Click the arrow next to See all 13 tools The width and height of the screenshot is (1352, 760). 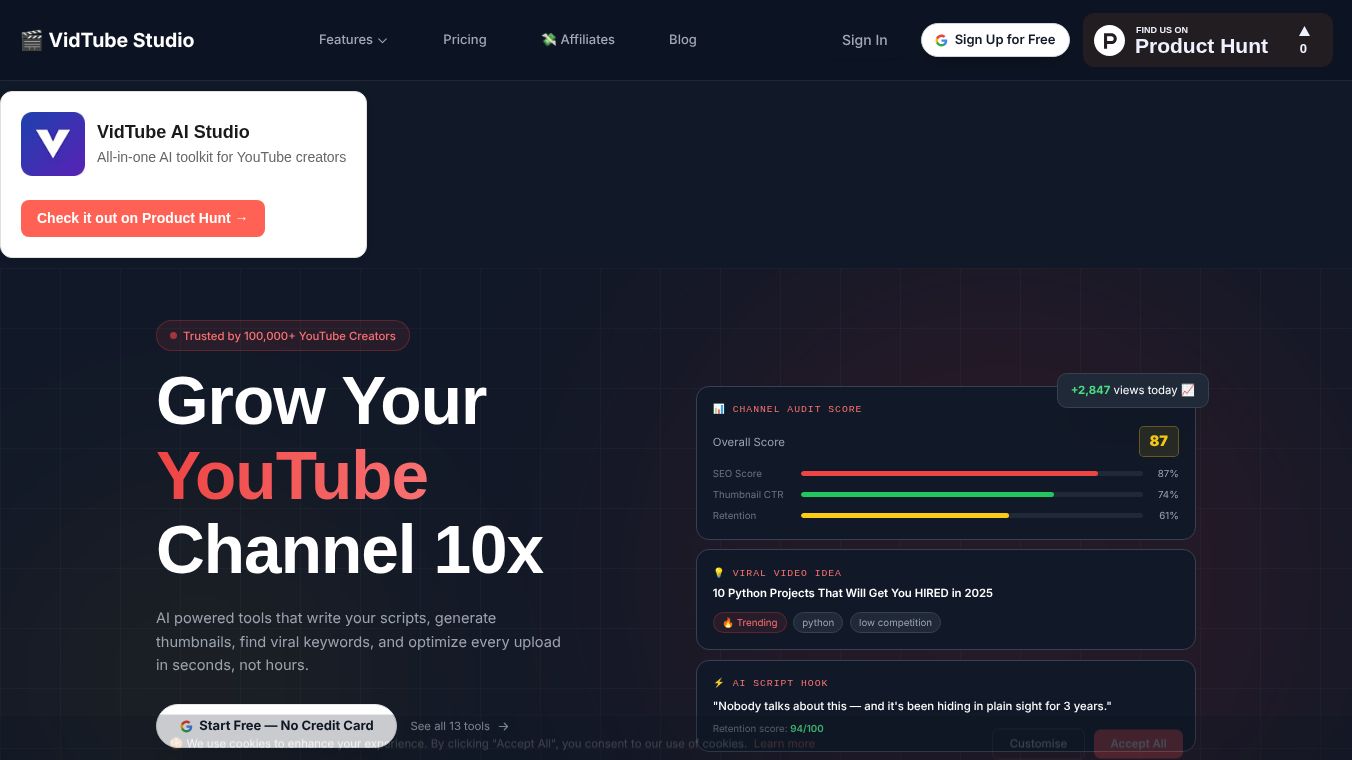point(503,726)
